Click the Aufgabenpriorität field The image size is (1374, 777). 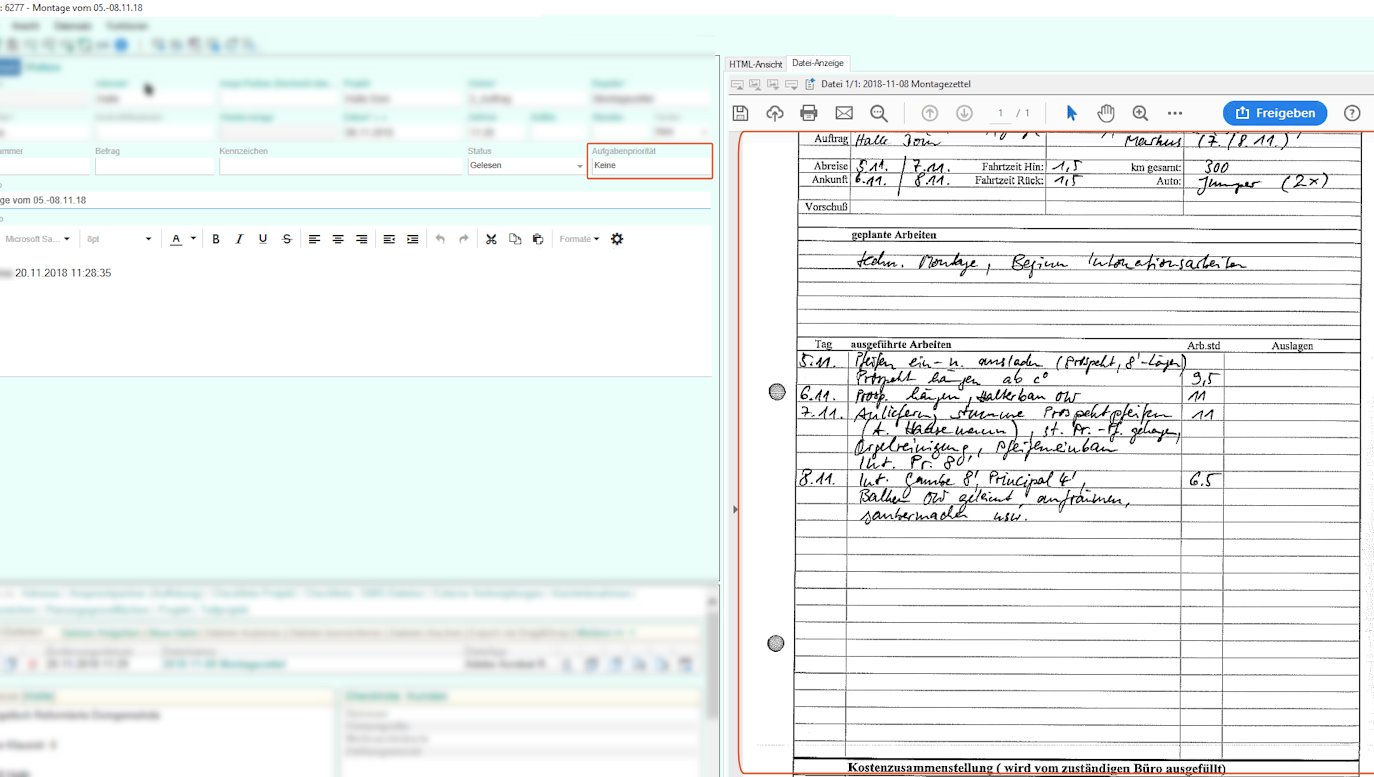tap(650, 166)
